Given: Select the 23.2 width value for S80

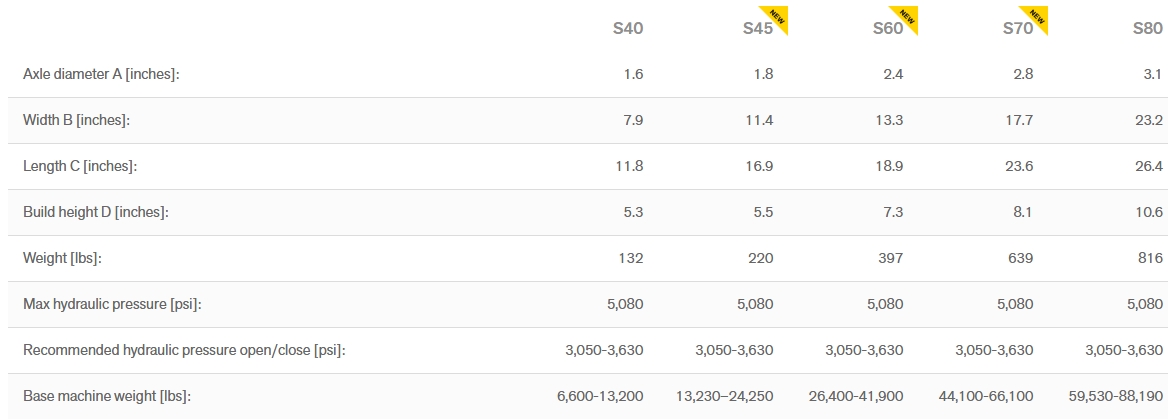Looking at the screenshot, I should (1148, 120).
